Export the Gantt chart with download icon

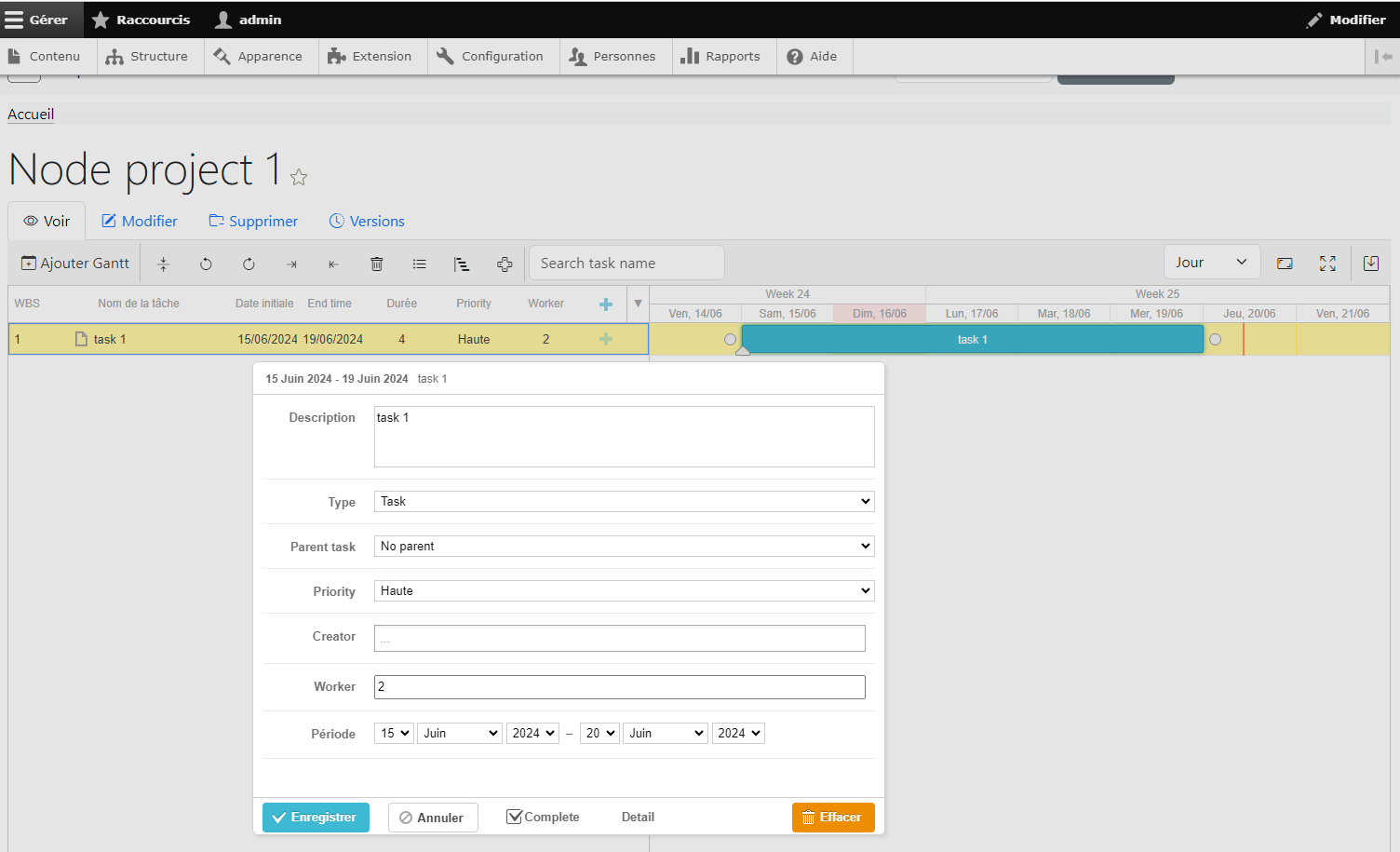tap(1370, 264)
